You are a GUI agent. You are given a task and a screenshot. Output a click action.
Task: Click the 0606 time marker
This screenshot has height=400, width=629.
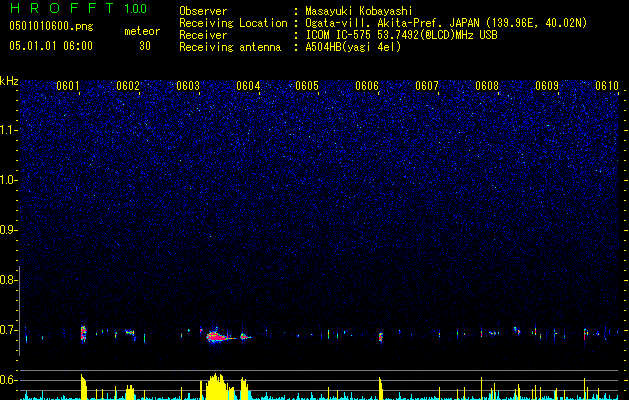(x=367, y=86)
